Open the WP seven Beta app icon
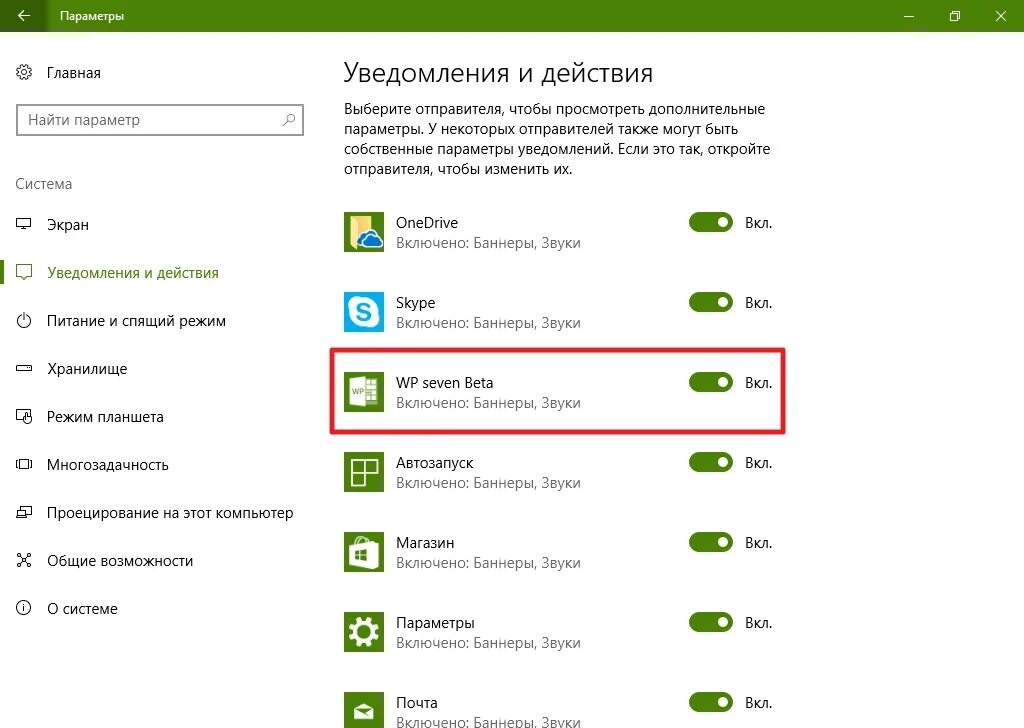This screenshot has height=728, width=1024. pyautogui.click(x=364, y=392)
